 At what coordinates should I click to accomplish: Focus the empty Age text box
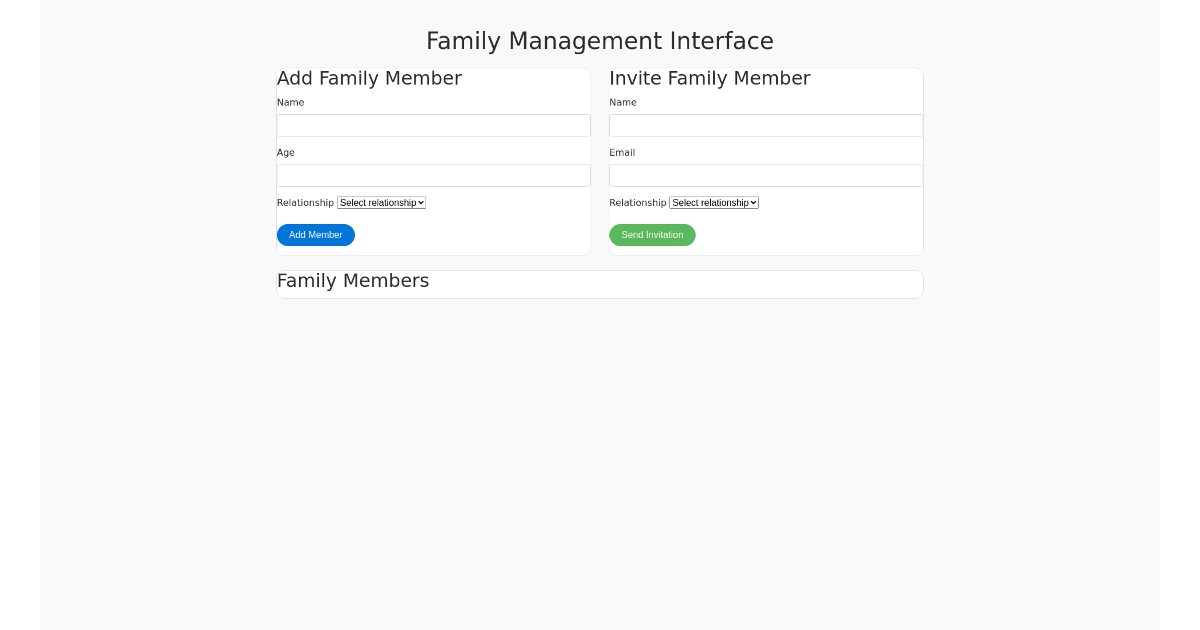433,175
